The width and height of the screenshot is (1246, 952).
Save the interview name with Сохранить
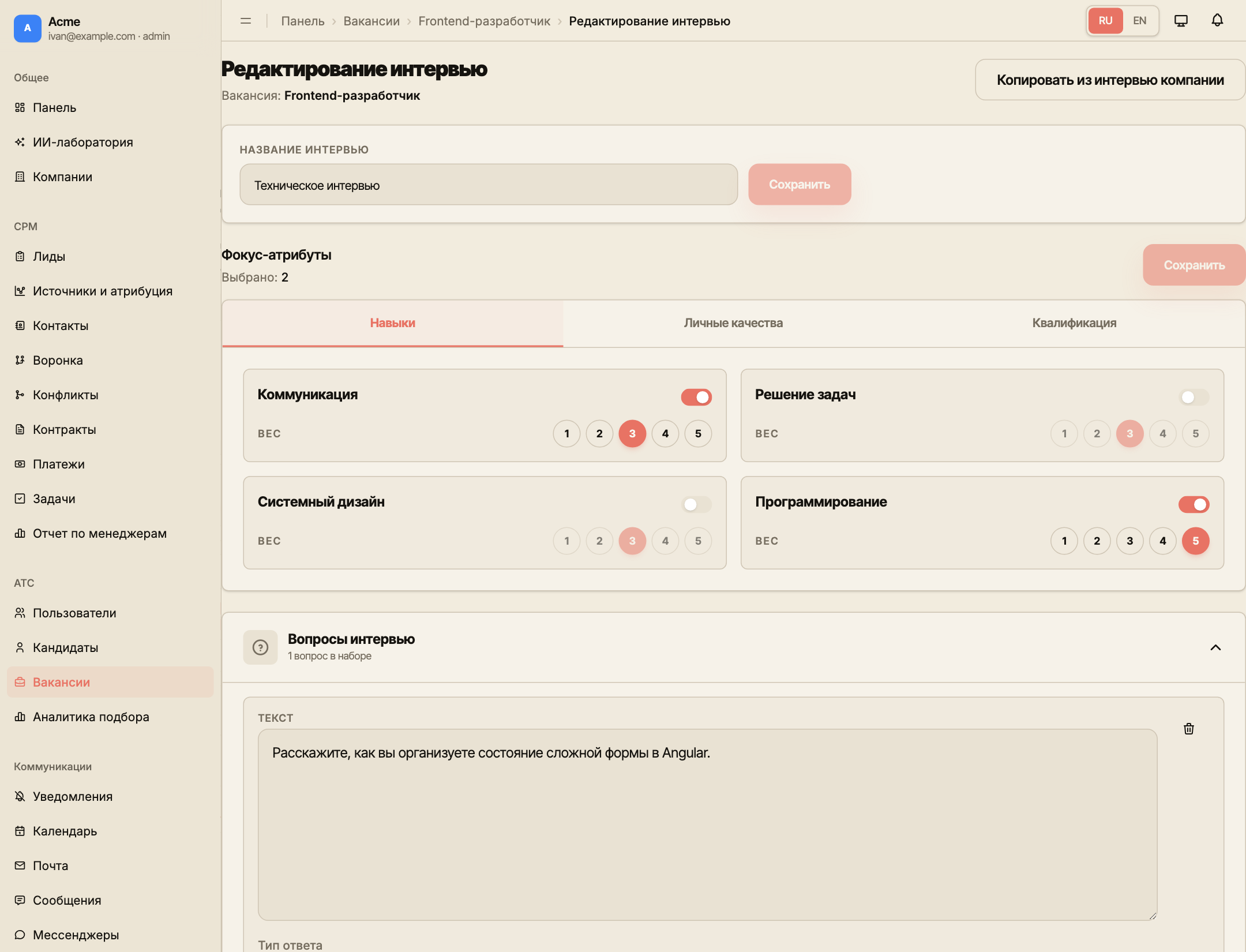point(800,185)
